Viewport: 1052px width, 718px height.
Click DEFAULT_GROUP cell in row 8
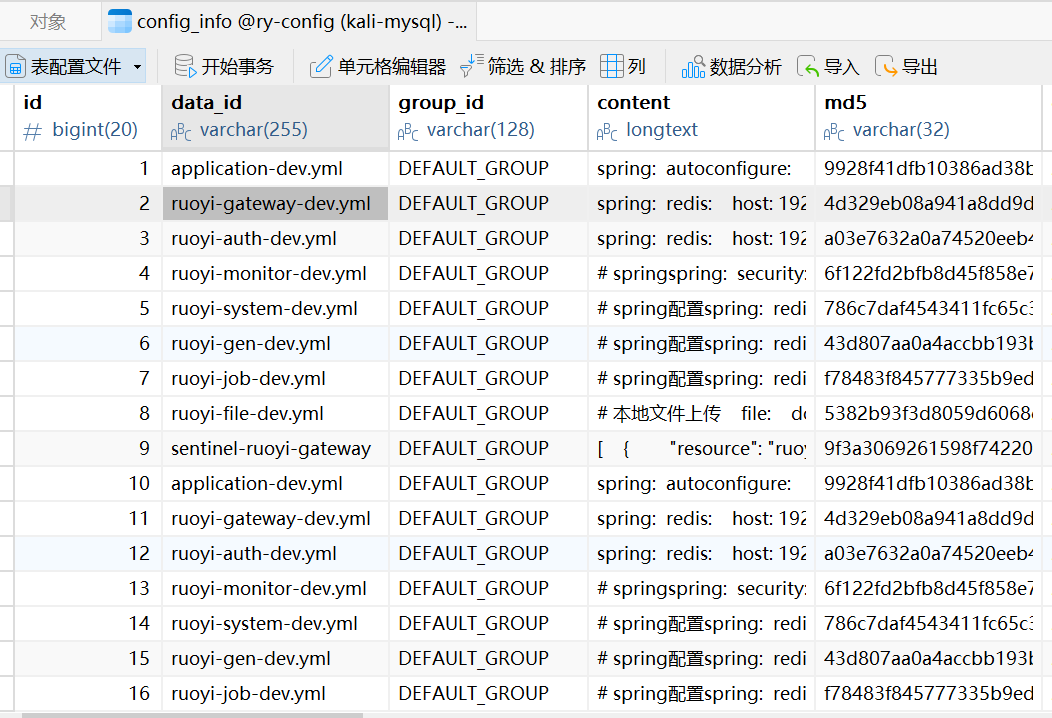[488, 413]
